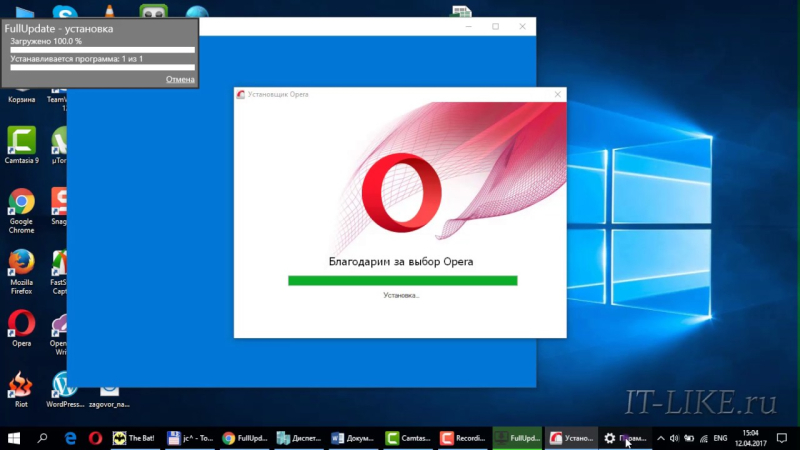Screen dimensions: 800x450
Task: Switch to the Word document taskbar button
Action: tap(353, 438)
